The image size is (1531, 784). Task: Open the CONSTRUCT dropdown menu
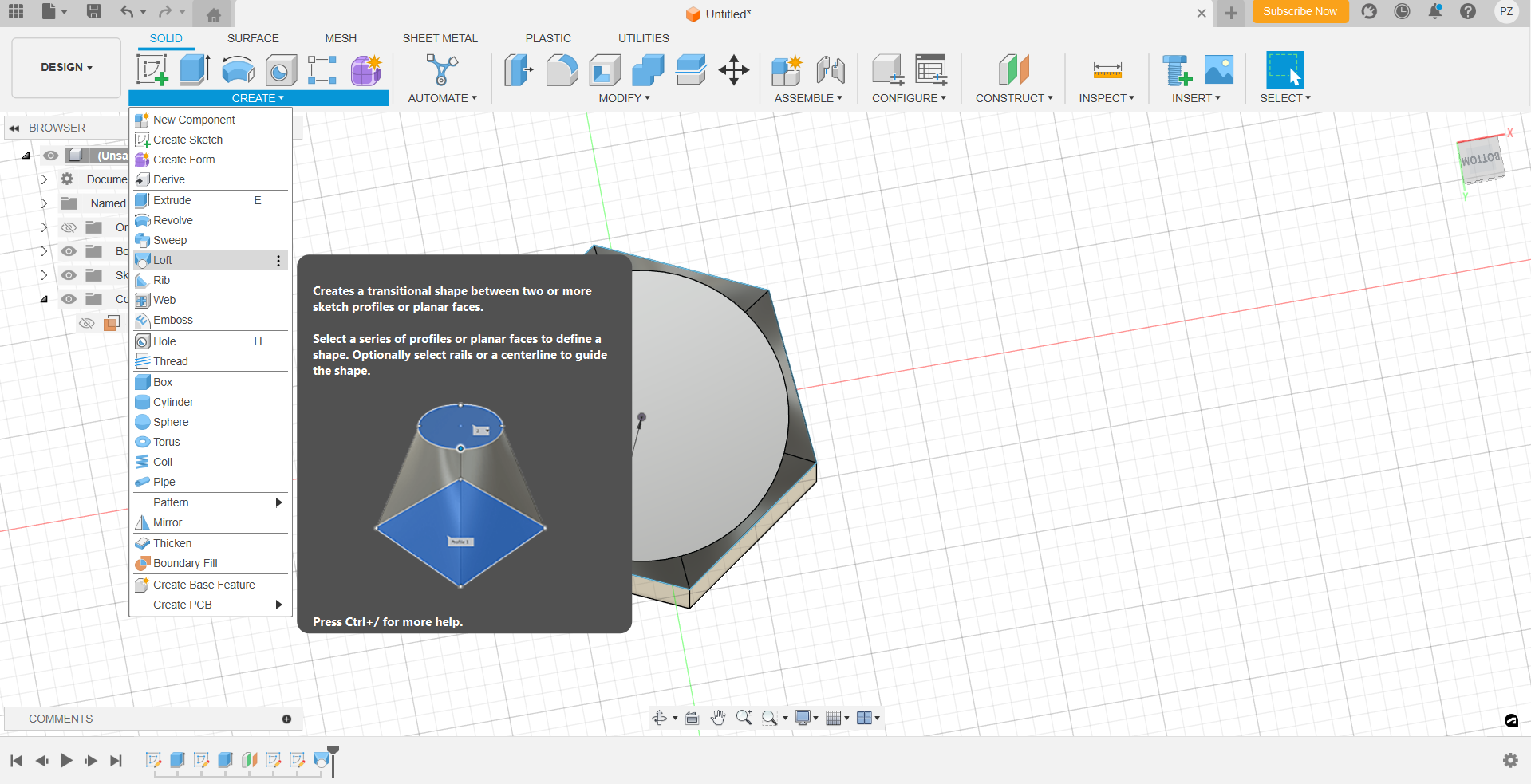tap(1013, 98)
